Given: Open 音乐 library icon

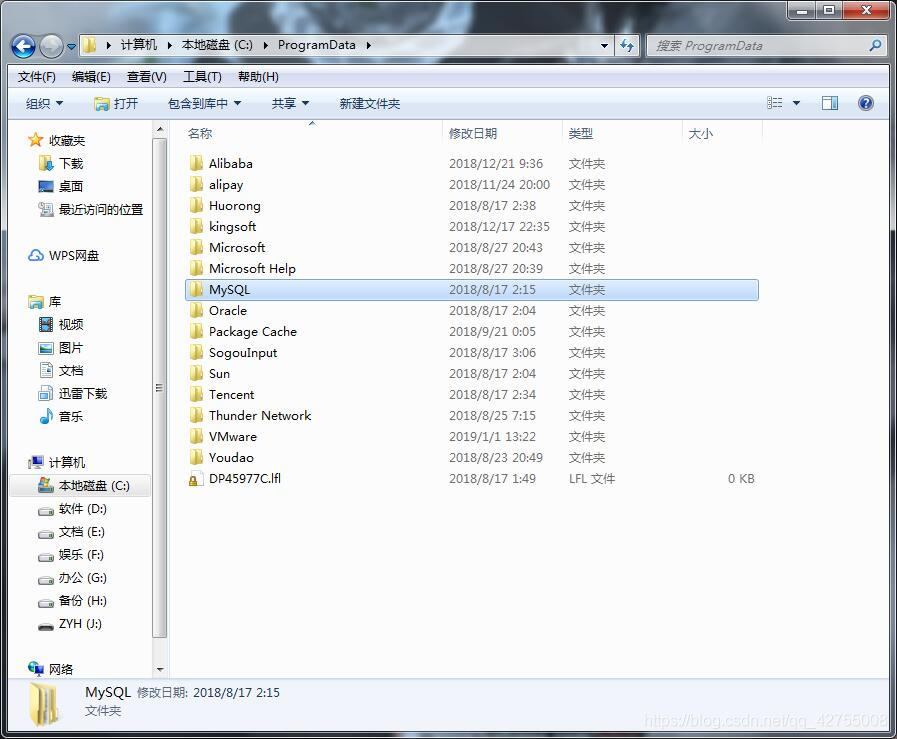Looking at the screenshot, I should point(46,416).
